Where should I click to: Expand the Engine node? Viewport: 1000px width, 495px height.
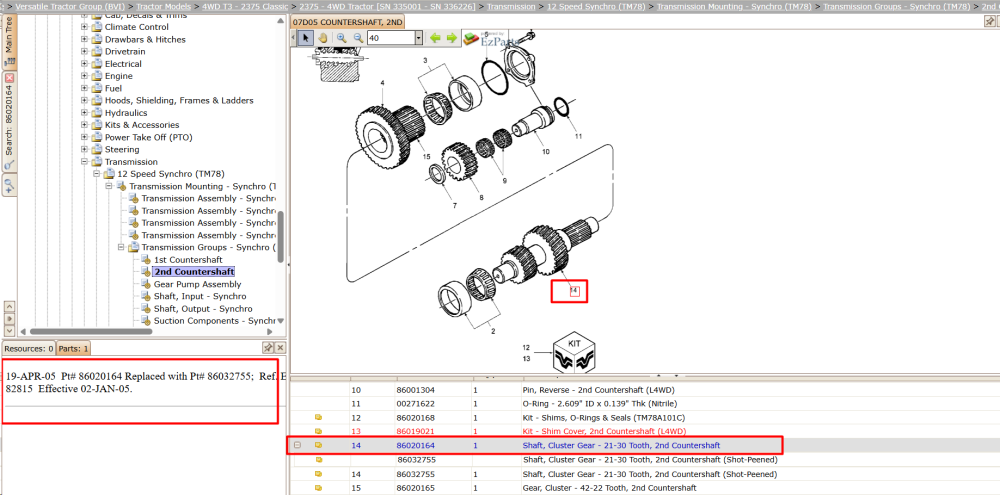(x=84, y=76)
